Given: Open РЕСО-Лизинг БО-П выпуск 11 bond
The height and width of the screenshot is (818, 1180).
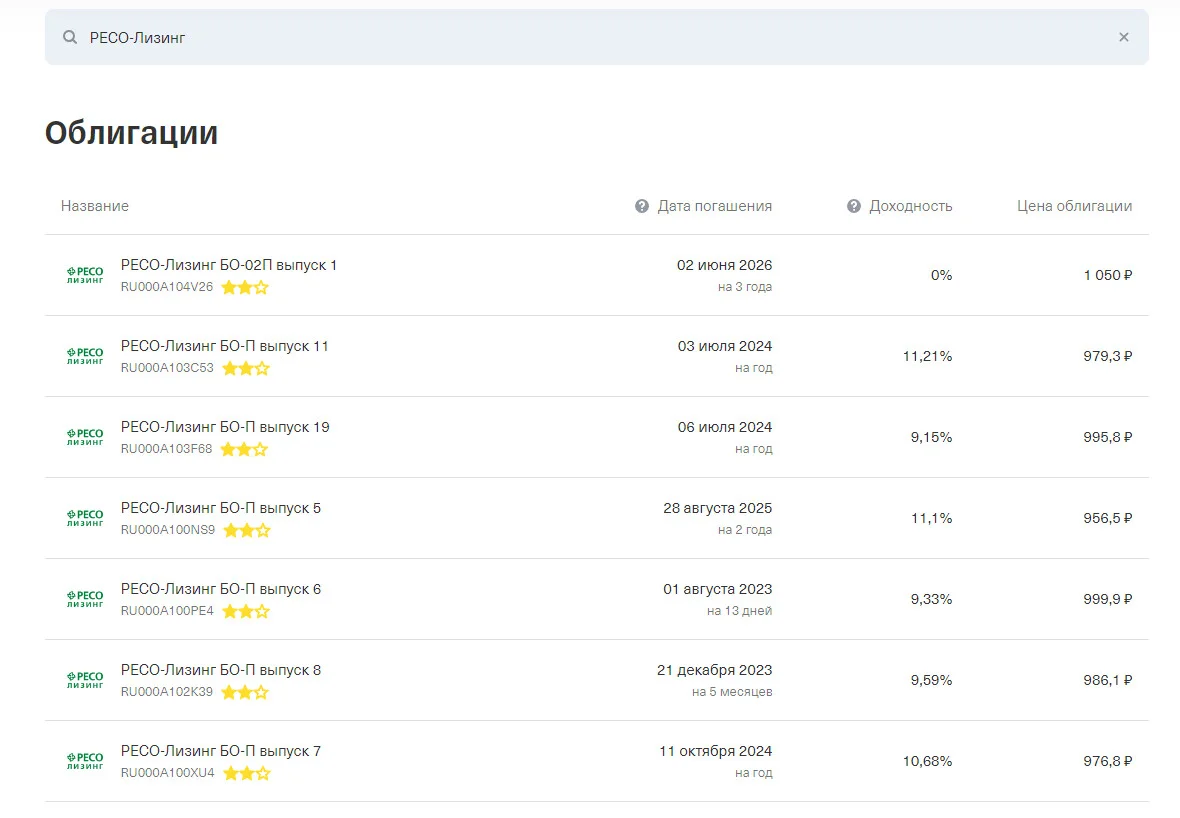Looking at the screenshot, I should 224,346.
